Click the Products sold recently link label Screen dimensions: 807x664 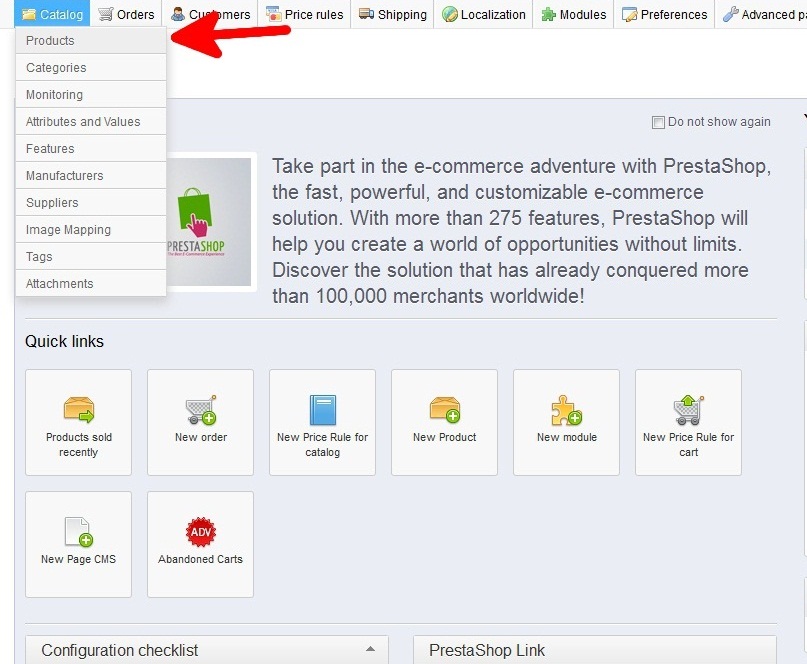tap(79, 445)
